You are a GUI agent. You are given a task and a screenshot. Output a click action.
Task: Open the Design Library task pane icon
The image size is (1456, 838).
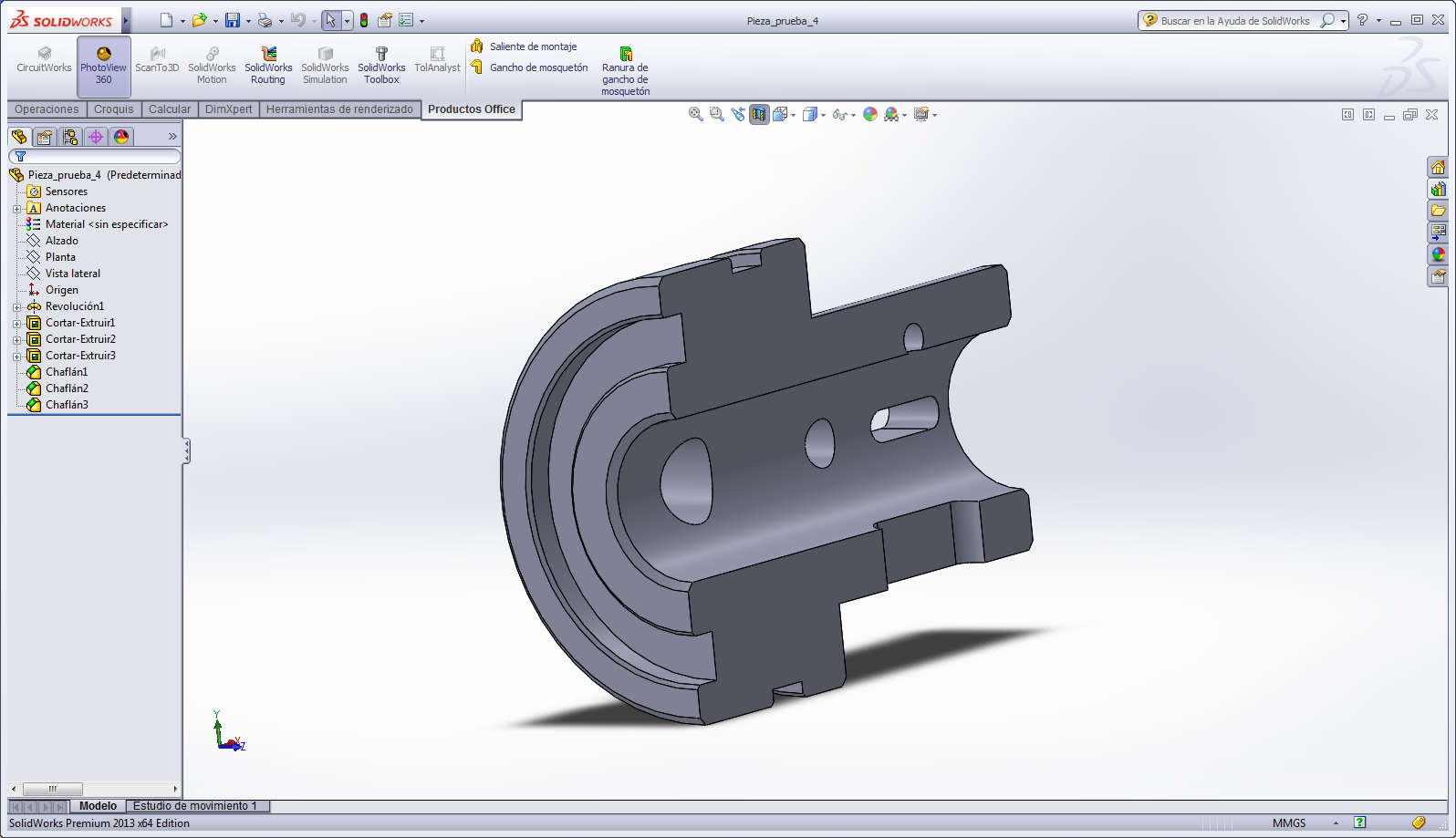[x=1438, y=189]
